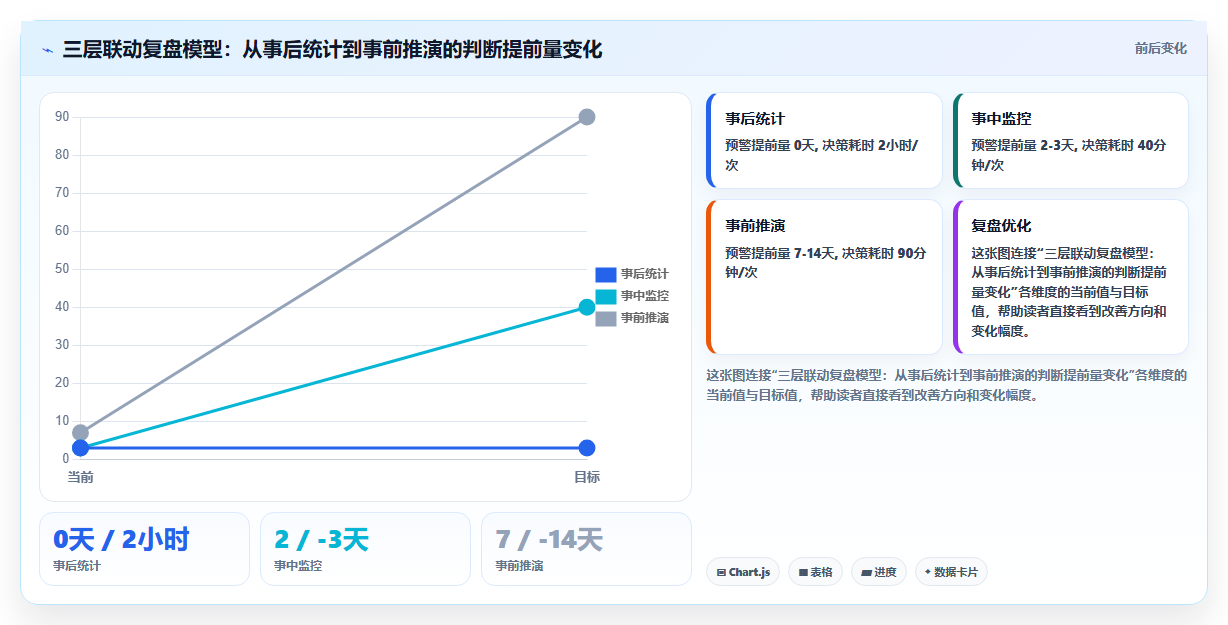Click the icon inside the 表格 chip
The width and height of the screenshot is (1228, 625).
point(803,573)
